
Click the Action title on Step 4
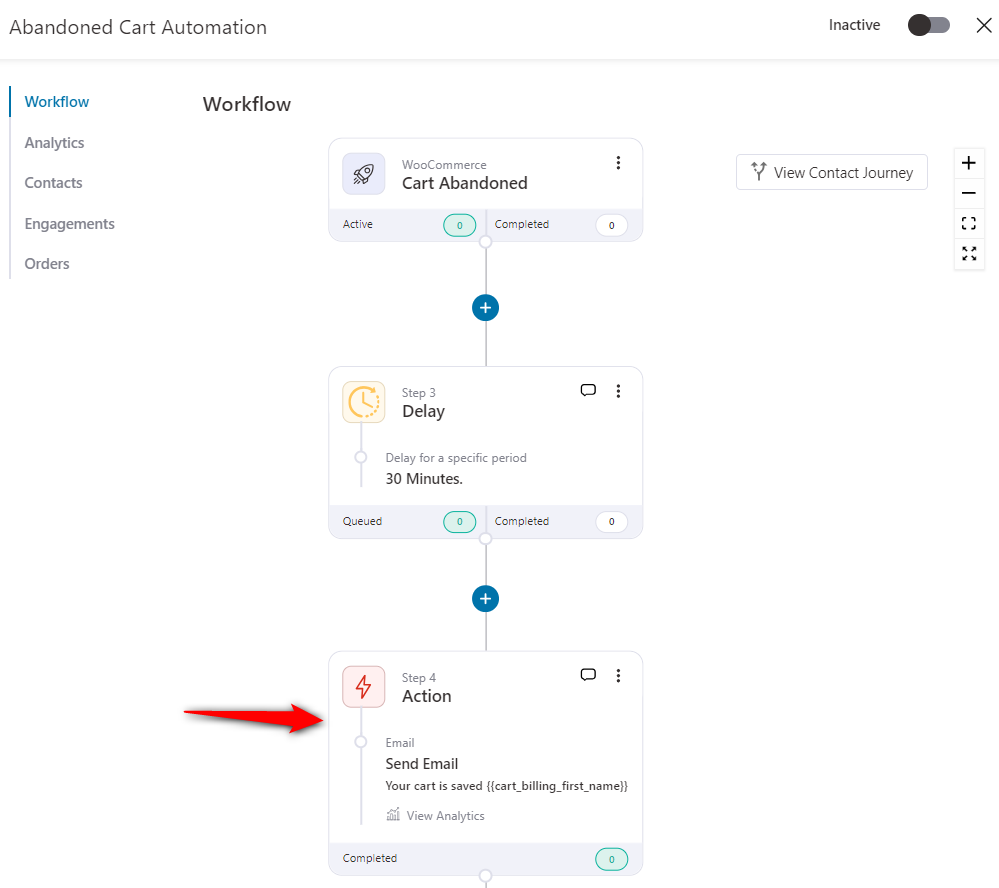tap(426, 696)
